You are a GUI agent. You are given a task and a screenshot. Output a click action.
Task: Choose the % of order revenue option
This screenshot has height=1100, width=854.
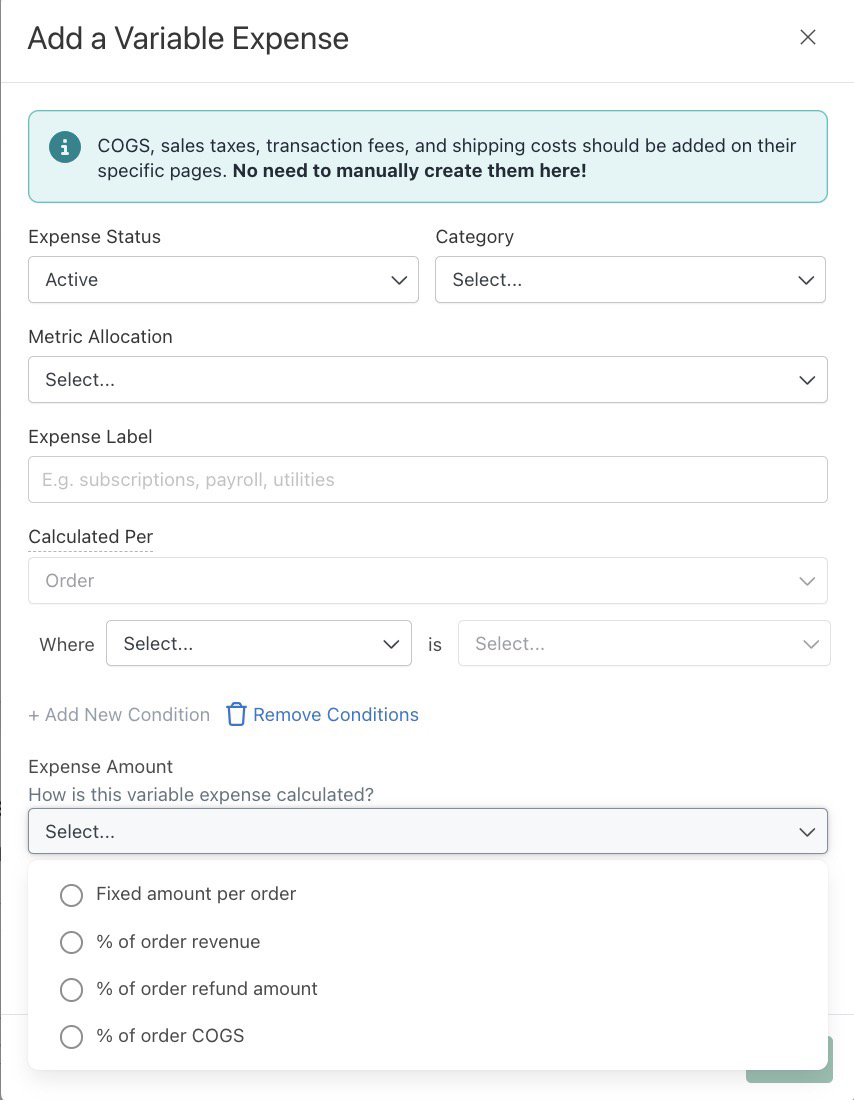(160, 941)
